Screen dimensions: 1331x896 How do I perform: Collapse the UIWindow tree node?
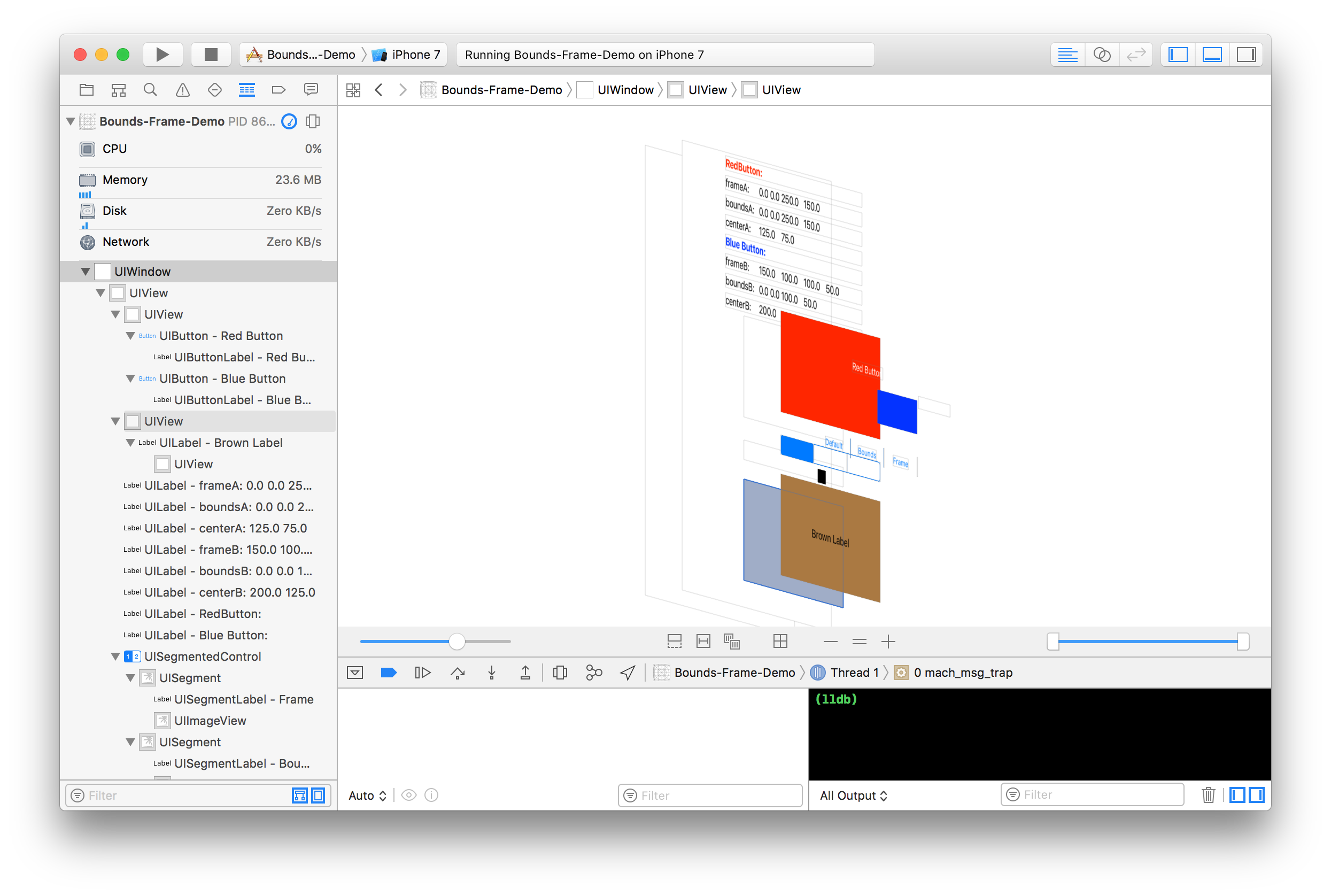pyautogui.click(x=86, y=272)
